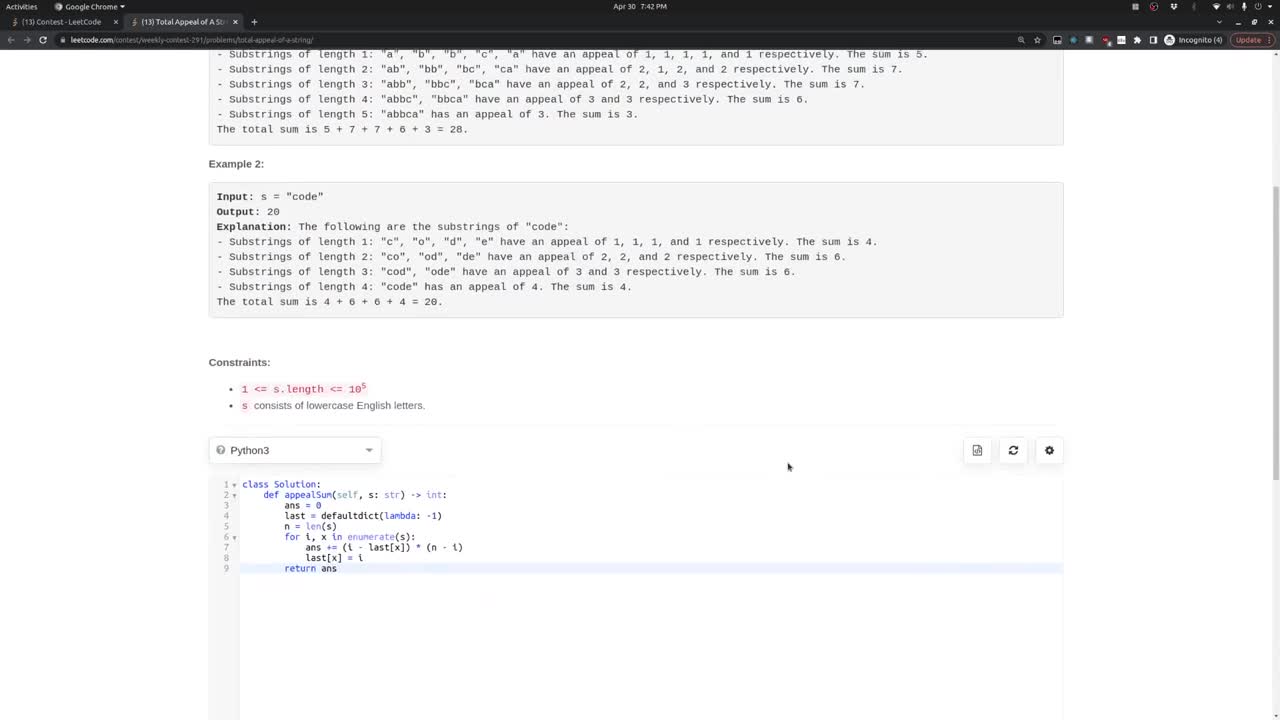
Task: Open the browser zoom search icon
Action: point(1021,40)
